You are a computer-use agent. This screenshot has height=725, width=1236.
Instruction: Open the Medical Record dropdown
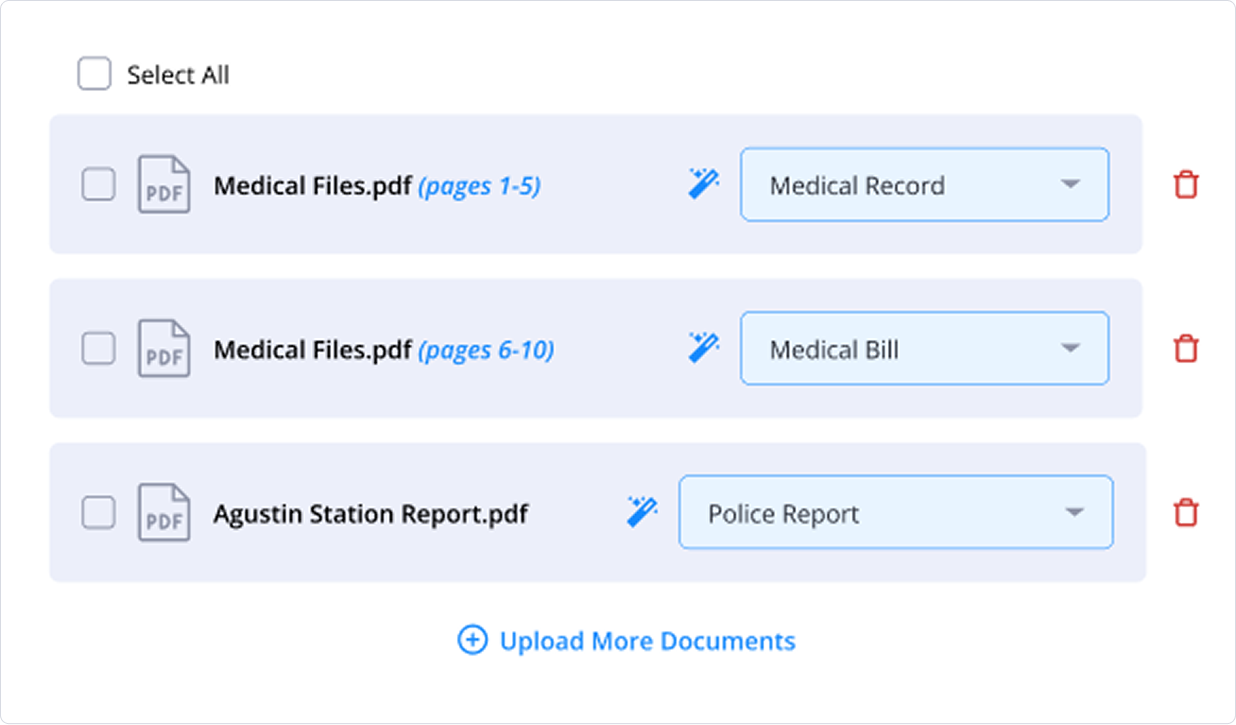click(924, 185)
